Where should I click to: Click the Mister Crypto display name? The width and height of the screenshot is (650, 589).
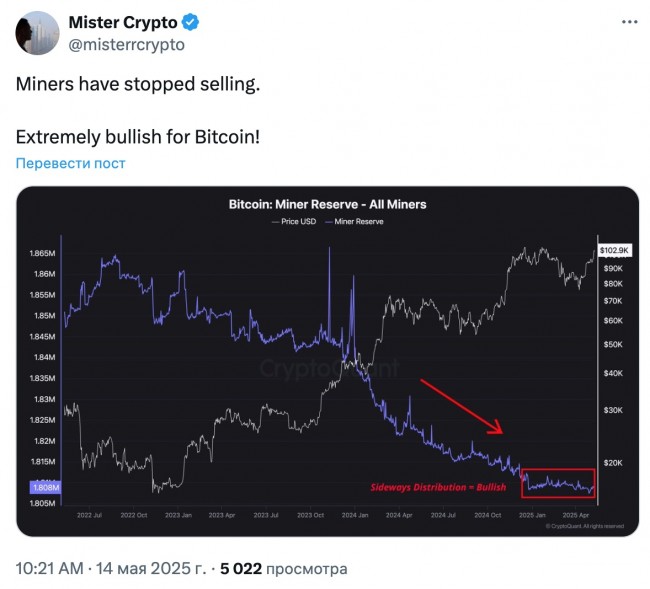(x=123, y=22)
